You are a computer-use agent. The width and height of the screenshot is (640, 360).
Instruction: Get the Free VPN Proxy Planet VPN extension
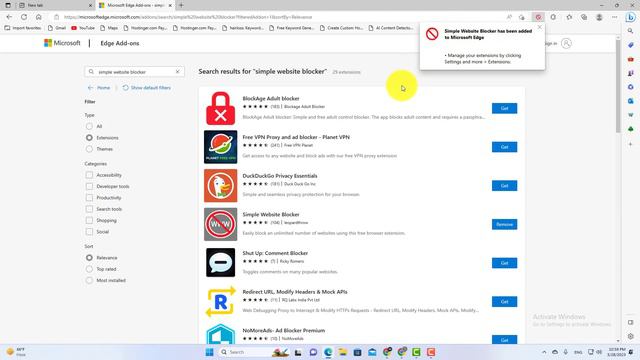[x=504, y=147]
